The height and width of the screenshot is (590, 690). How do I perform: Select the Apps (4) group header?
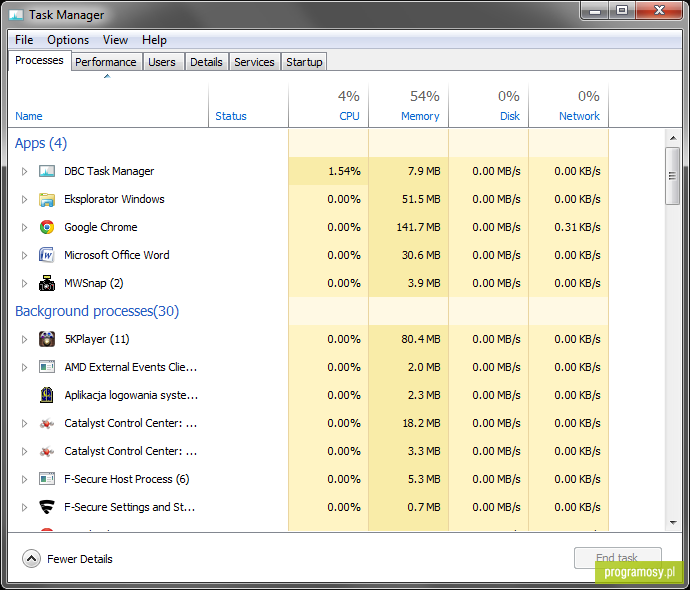click(41, 143)
